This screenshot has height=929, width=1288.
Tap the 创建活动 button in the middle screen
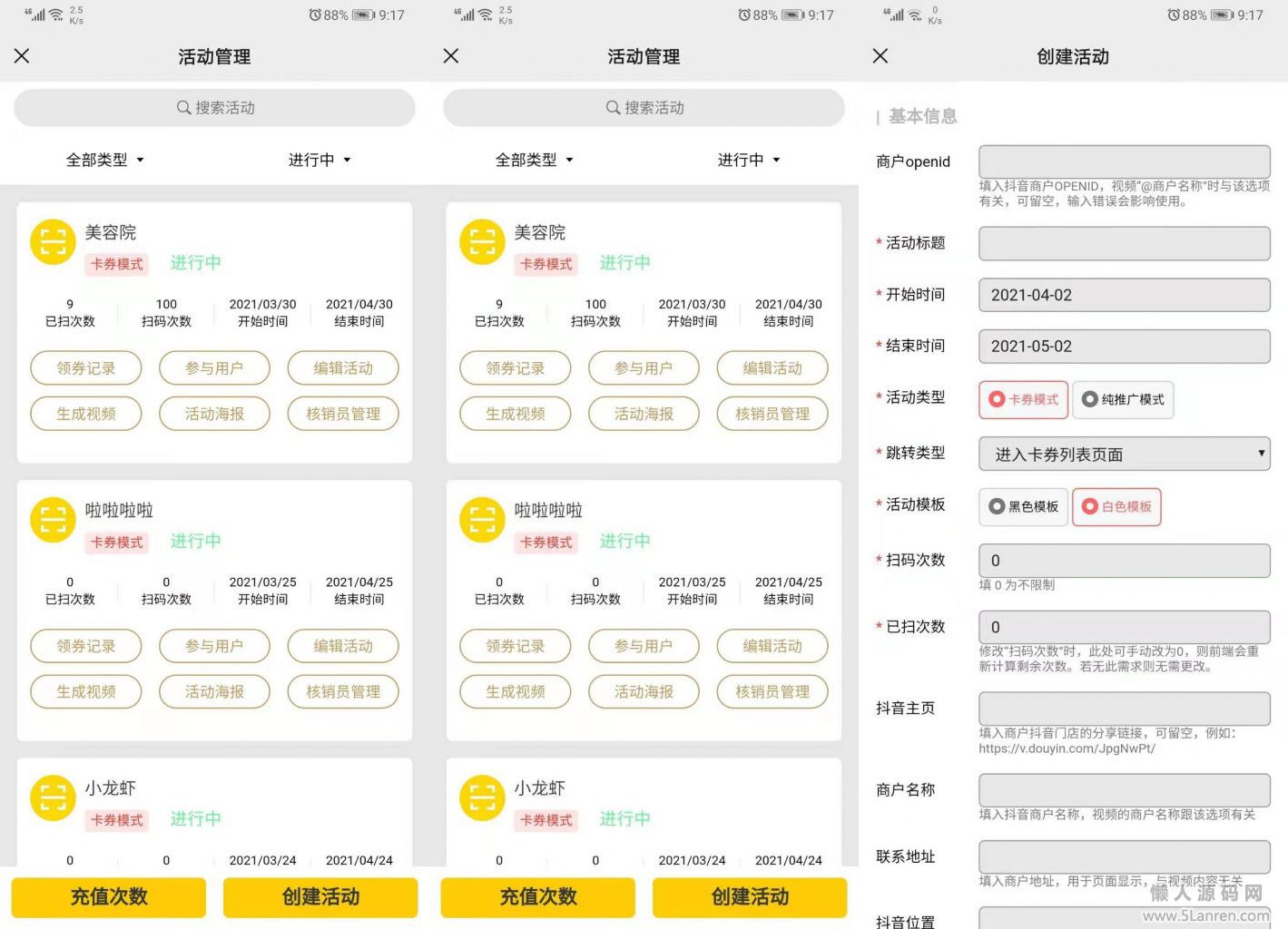point(750,897)
